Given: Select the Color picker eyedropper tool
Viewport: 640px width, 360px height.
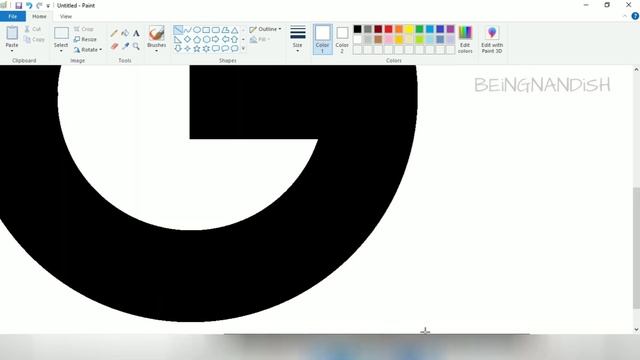Looking at the screenshot, I should point(125,47).
